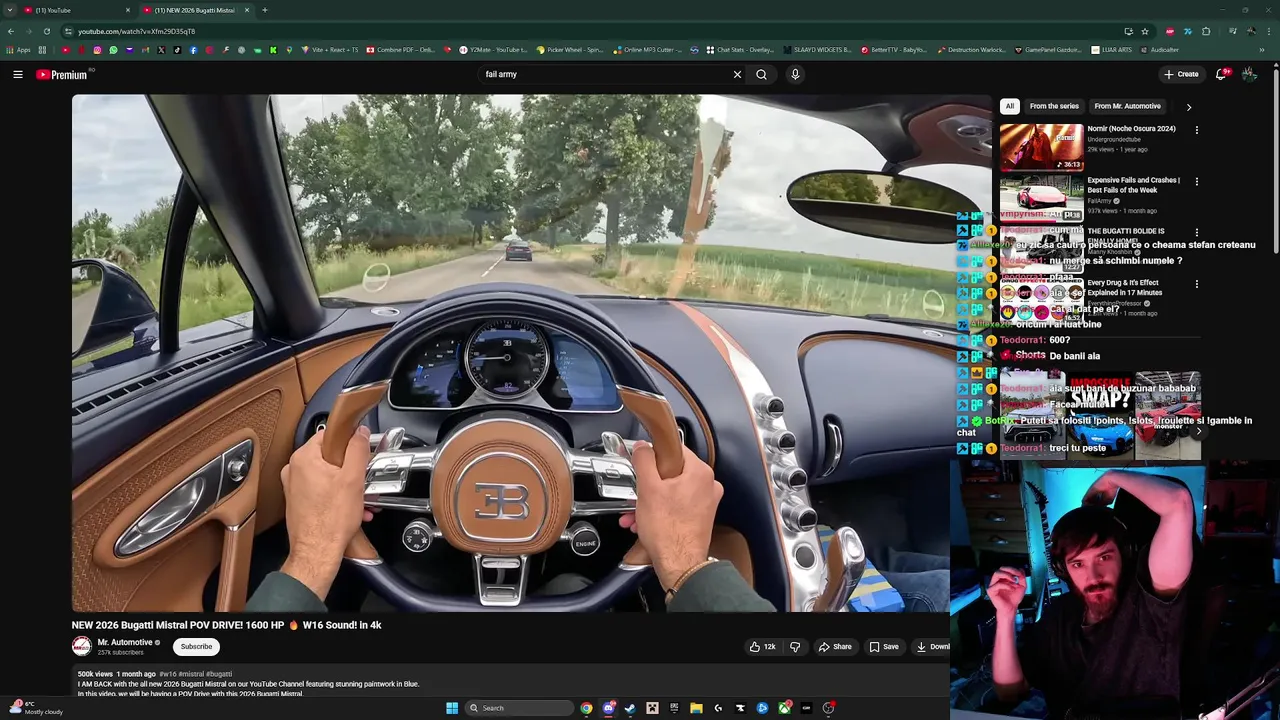Open Combine PDF bookmark

(x=401, y=50)
